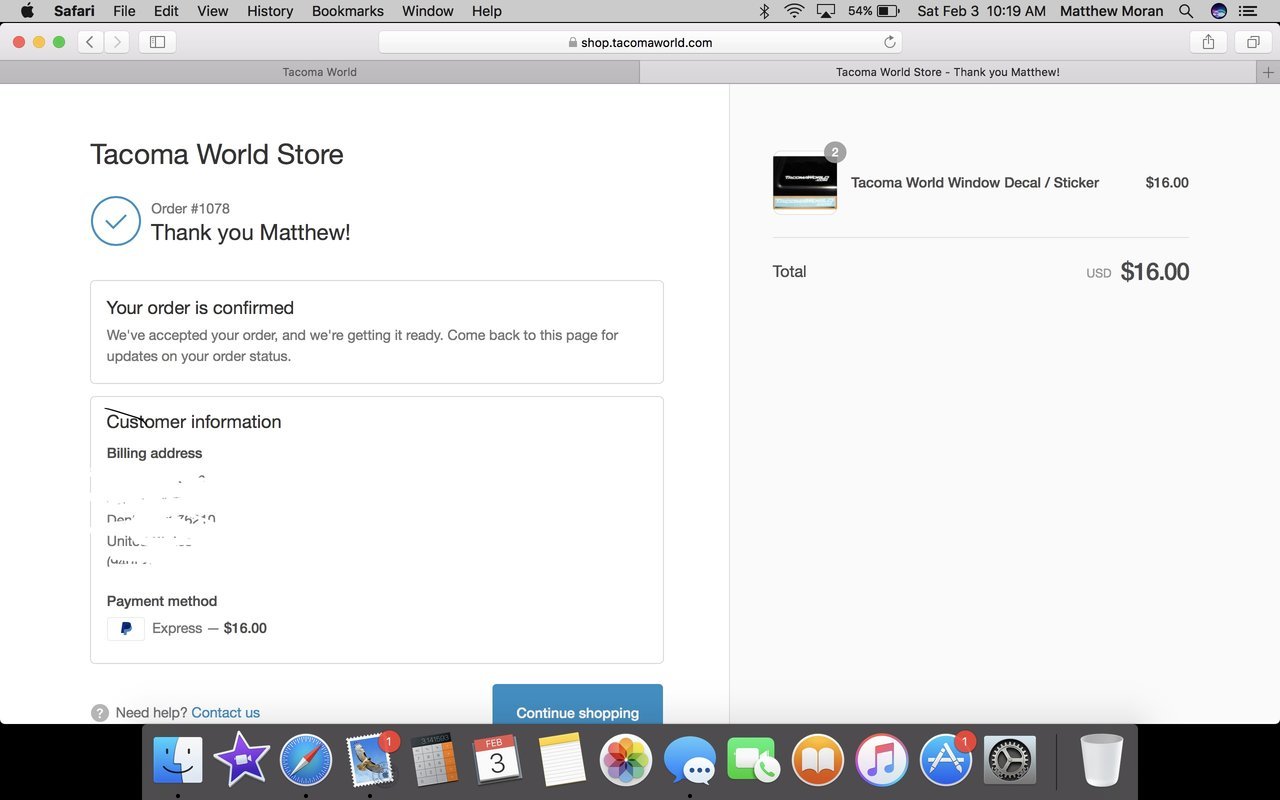
Task: Go back to the previous page
Action: click(x=90, y=42)
